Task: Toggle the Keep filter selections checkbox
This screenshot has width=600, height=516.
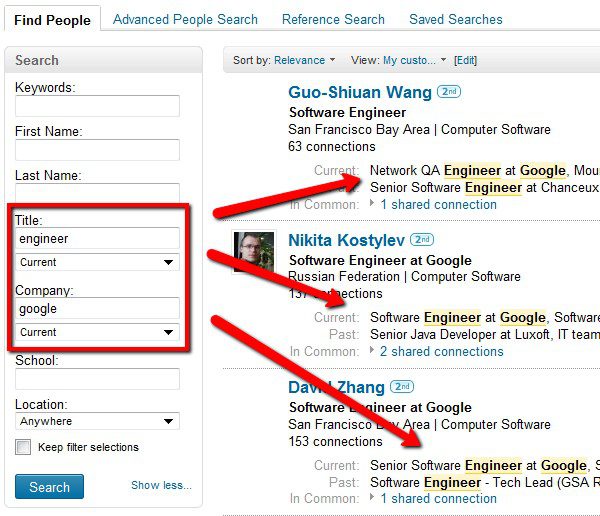Action: tap(23, 447)
